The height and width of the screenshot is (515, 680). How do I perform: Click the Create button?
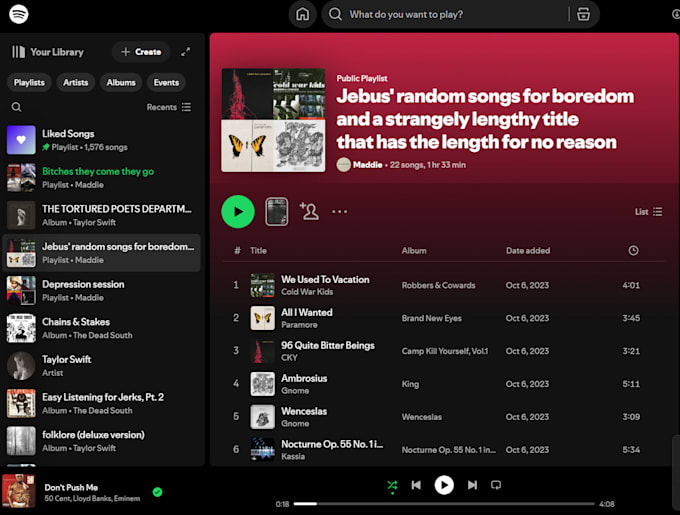(141, 52)
